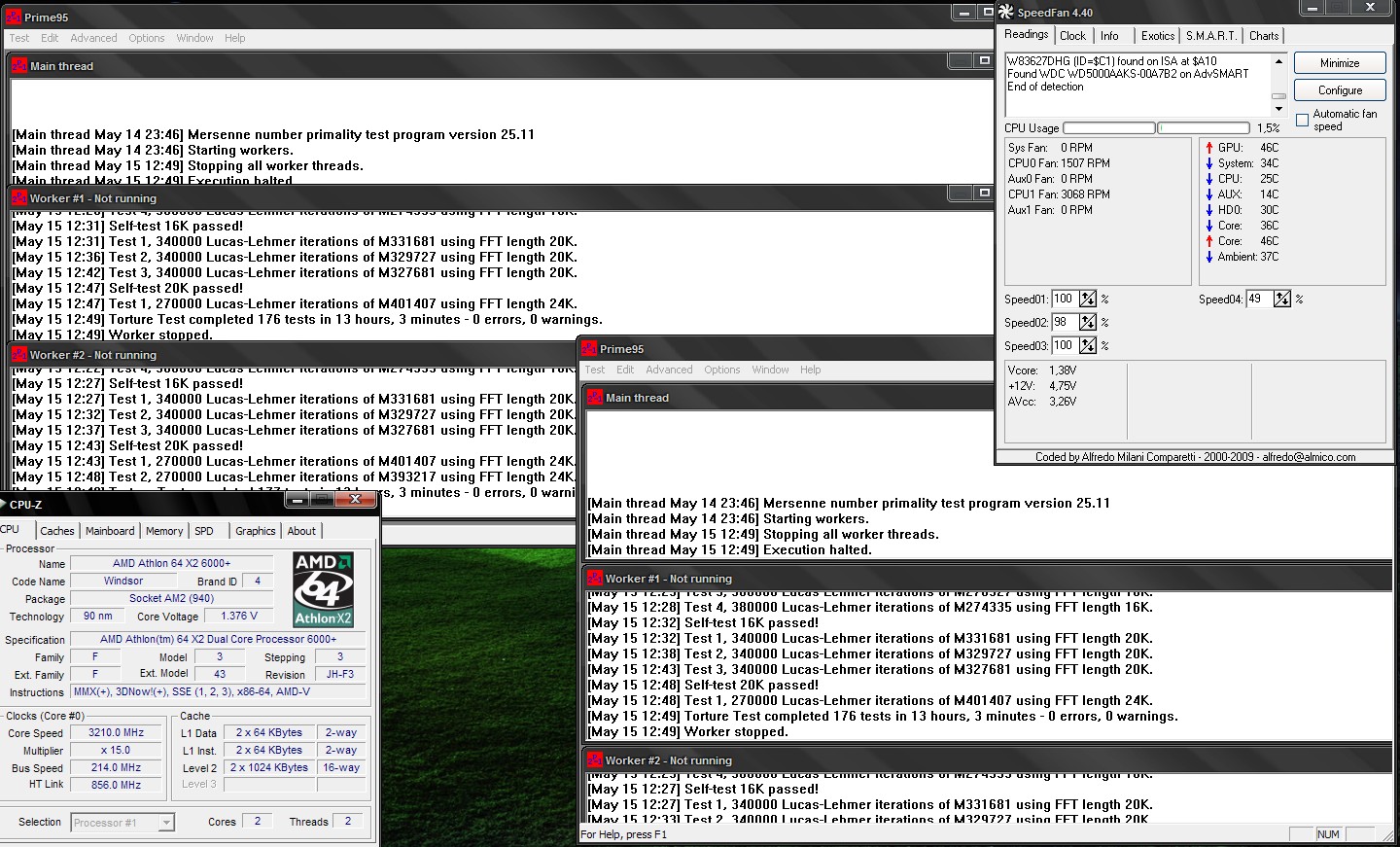The width and height of the screenshot is (1400, 847).
Task: Click the blue arrow beside CPU: 25C
Action: click(1209, 179)
